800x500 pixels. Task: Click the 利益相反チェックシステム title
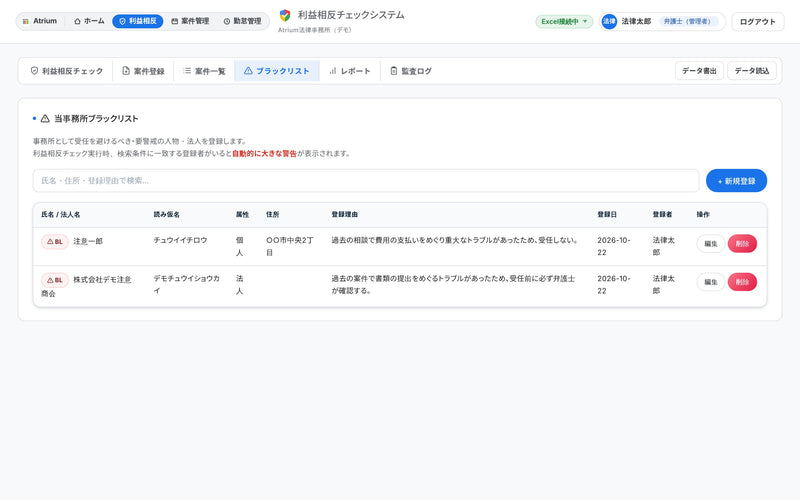351,15
